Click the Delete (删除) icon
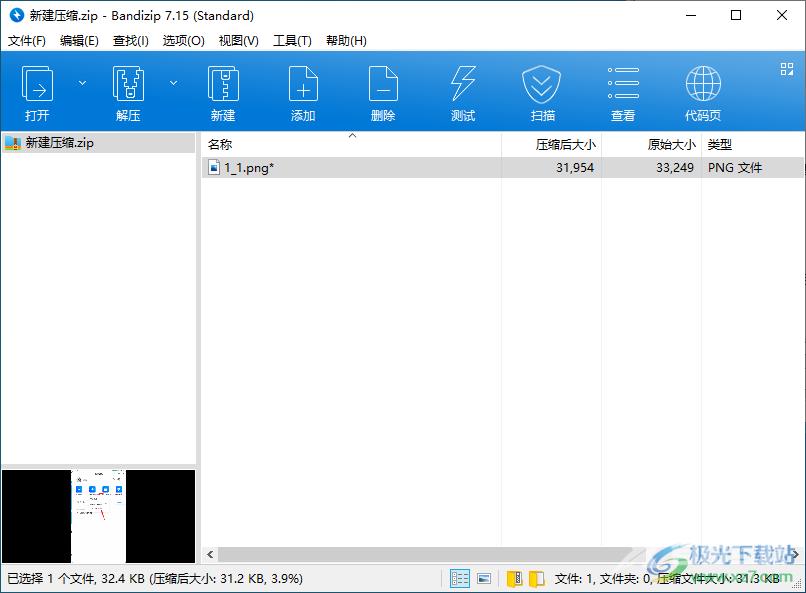 click(x=383, y=84)
